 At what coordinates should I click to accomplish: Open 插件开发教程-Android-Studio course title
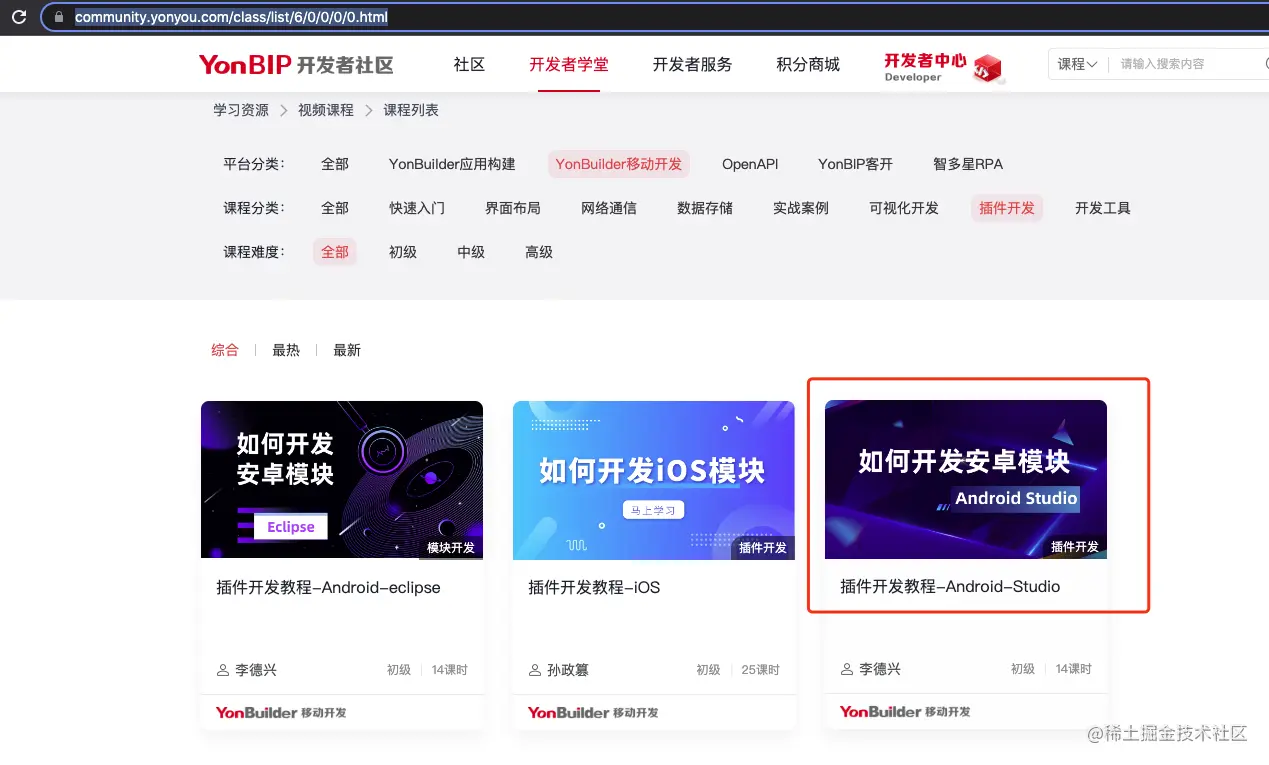tap(950, 587)
